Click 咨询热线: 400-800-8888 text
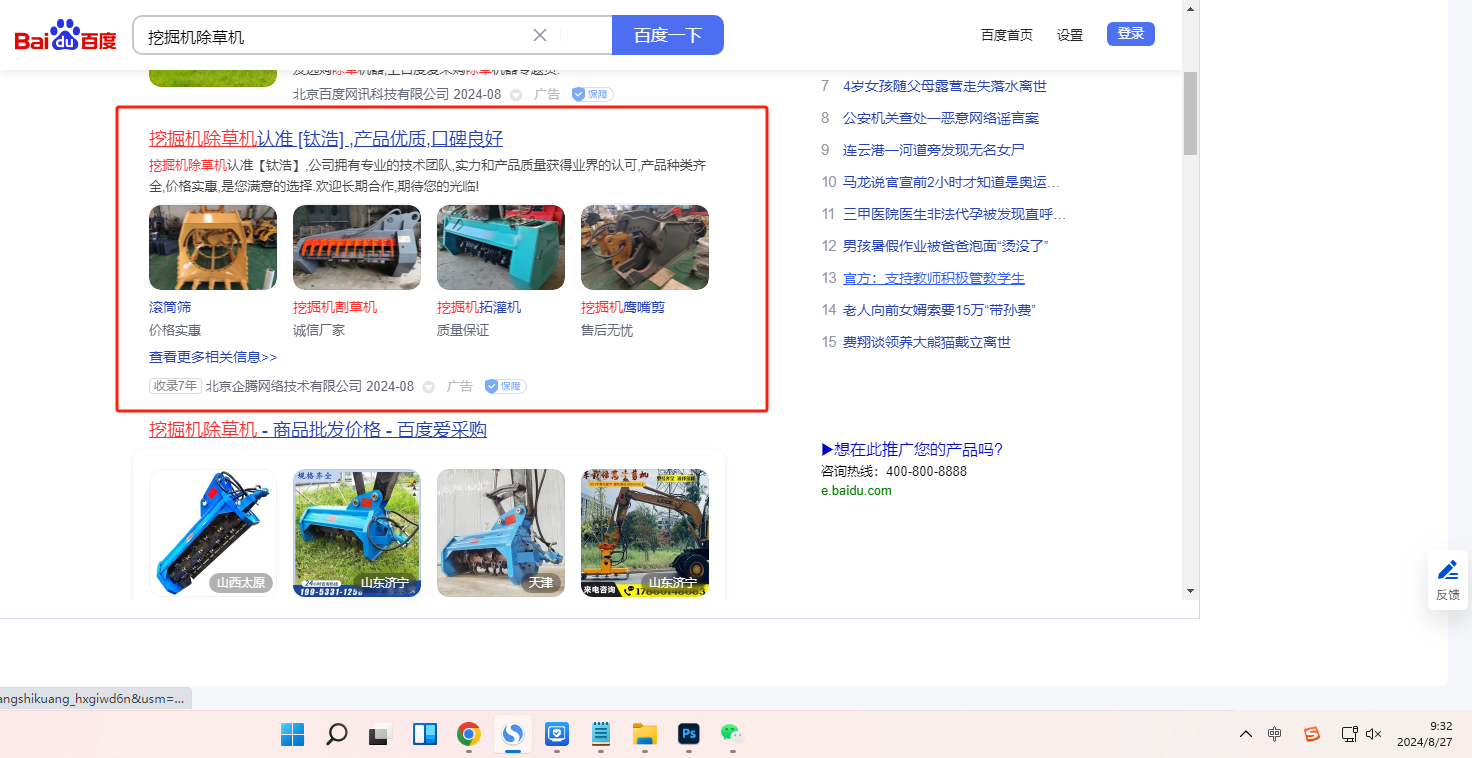Image resolution: width=1472 pixels, height=758 pixels. [x=894, y=471]
